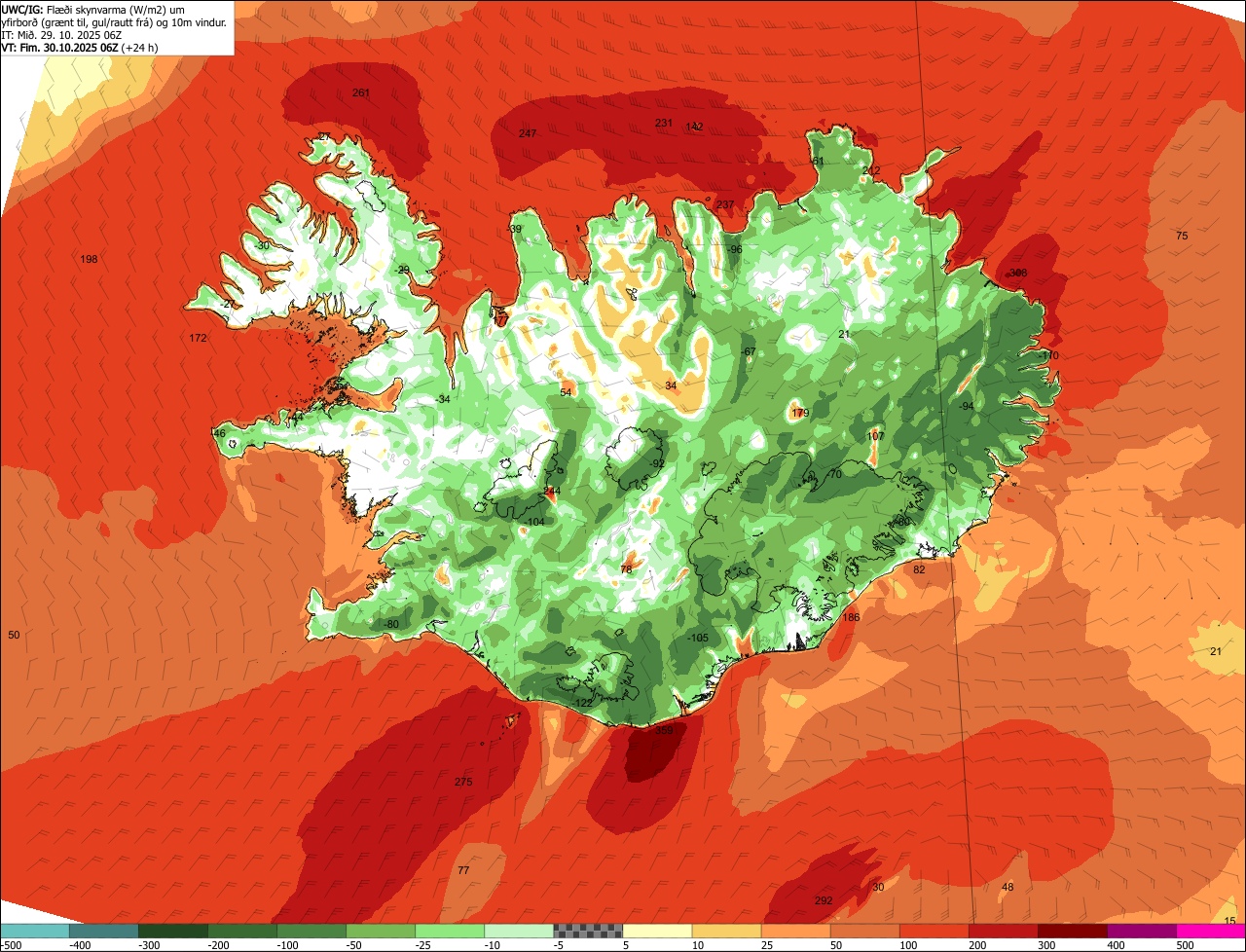Click the flux value 48 on the map
The height and width of the screenshot is (952, 1246).
(x=1008, y=888)
